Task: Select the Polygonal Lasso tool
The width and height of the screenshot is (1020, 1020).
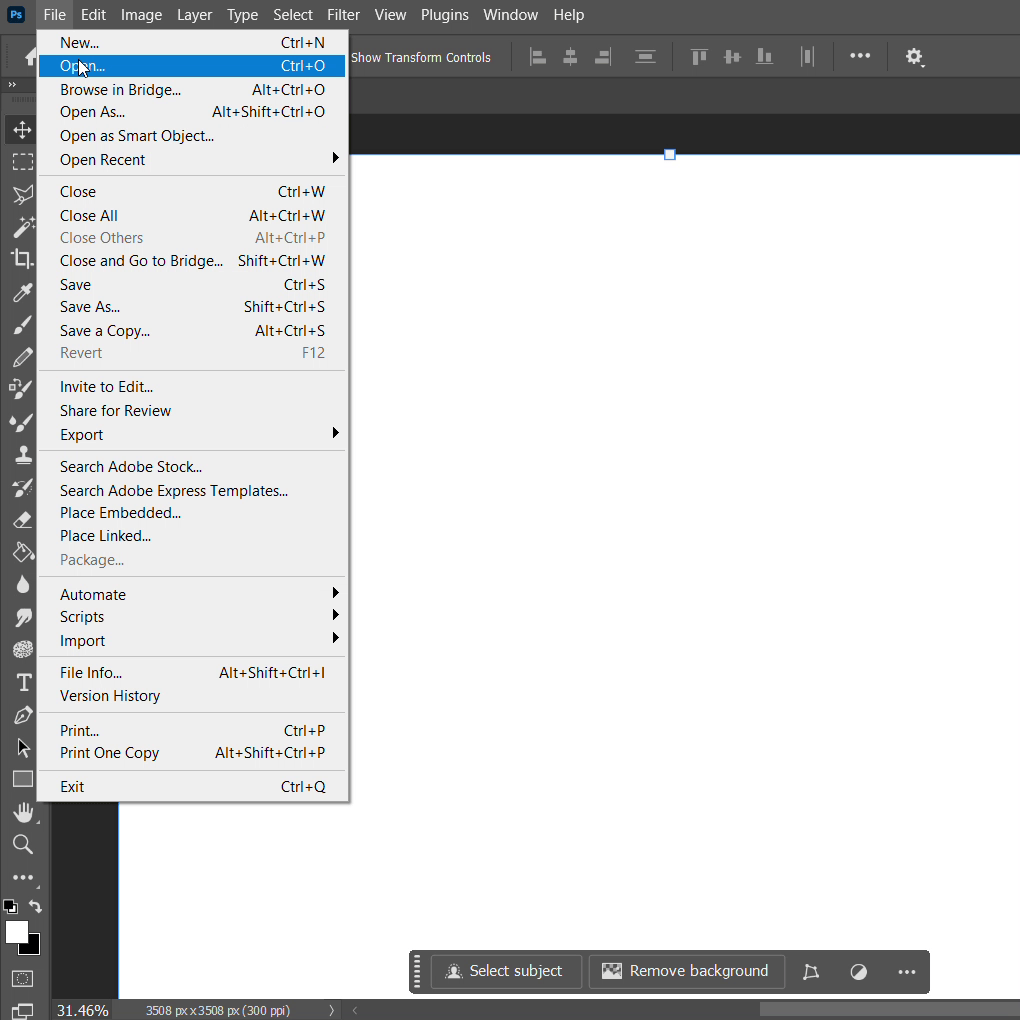Action: tap(22, 195)
